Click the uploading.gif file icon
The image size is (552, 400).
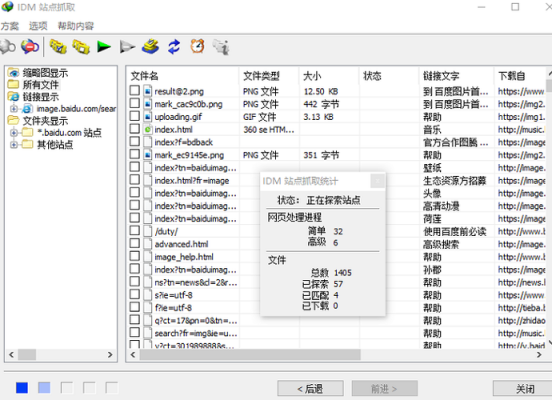148,117
